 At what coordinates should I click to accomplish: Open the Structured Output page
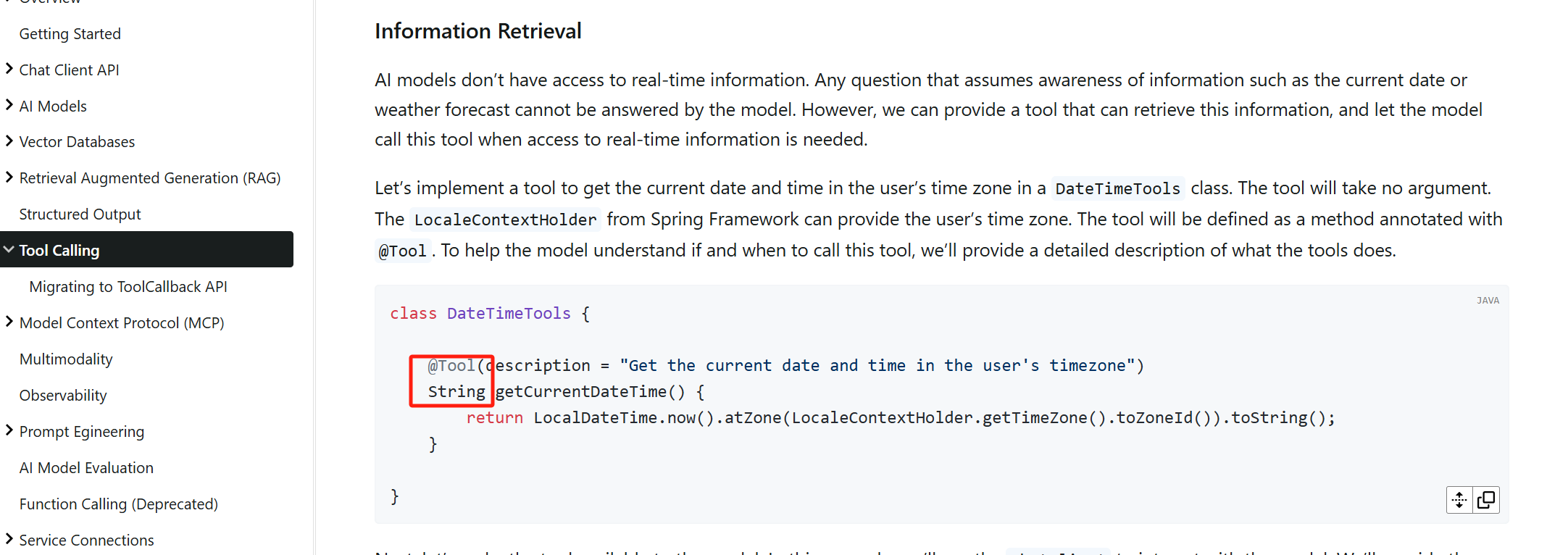click(x=80, y=214)
